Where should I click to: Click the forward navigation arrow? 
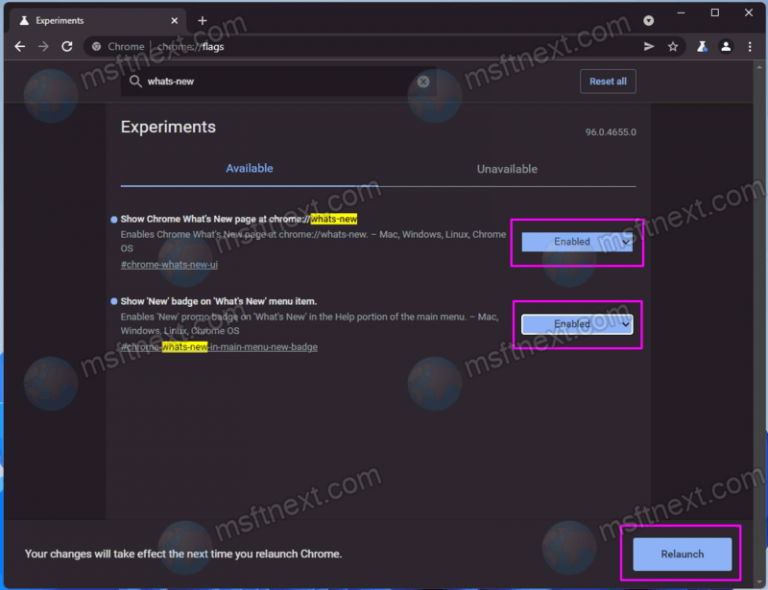[43, 47]
